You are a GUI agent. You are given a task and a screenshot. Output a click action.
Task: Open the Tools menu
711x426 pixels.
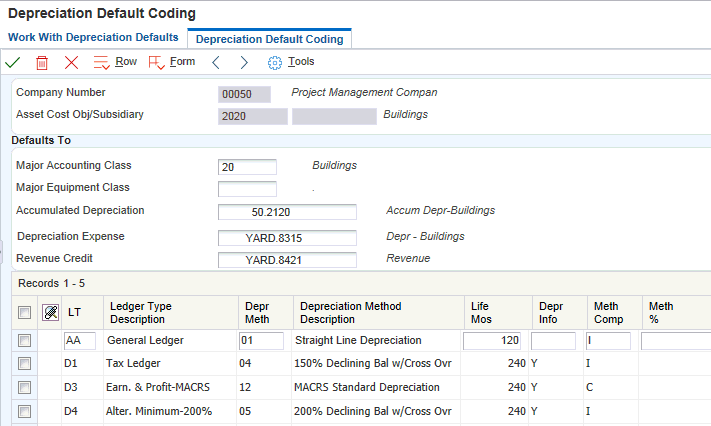coord(291,62)
